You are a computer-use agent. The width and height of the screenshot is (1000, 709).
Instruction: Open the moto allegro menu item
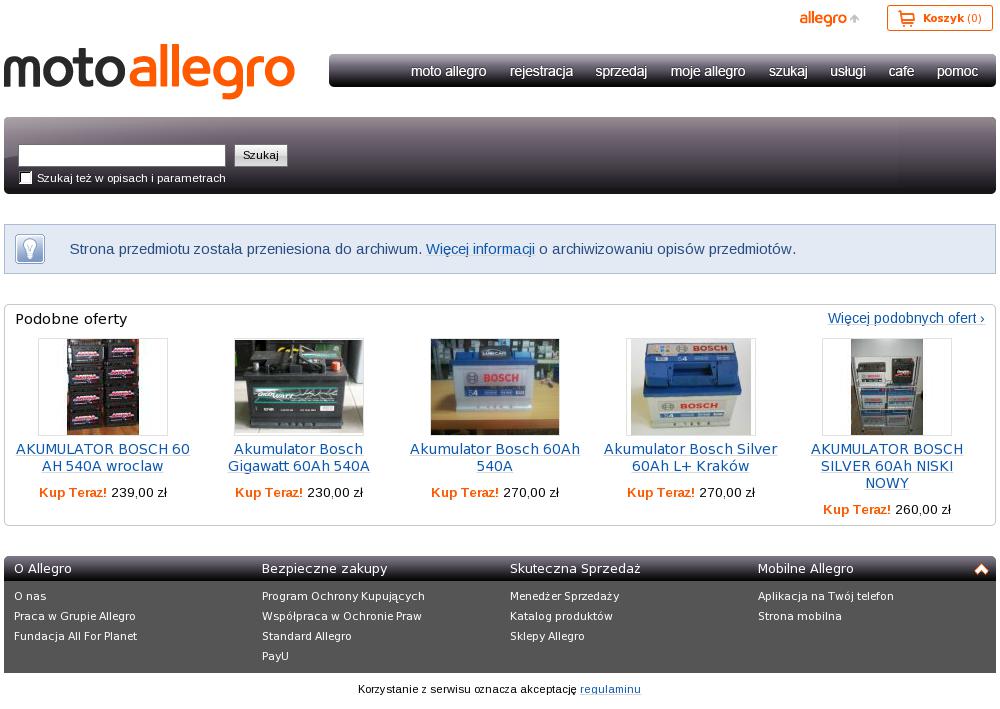point(448,71)
